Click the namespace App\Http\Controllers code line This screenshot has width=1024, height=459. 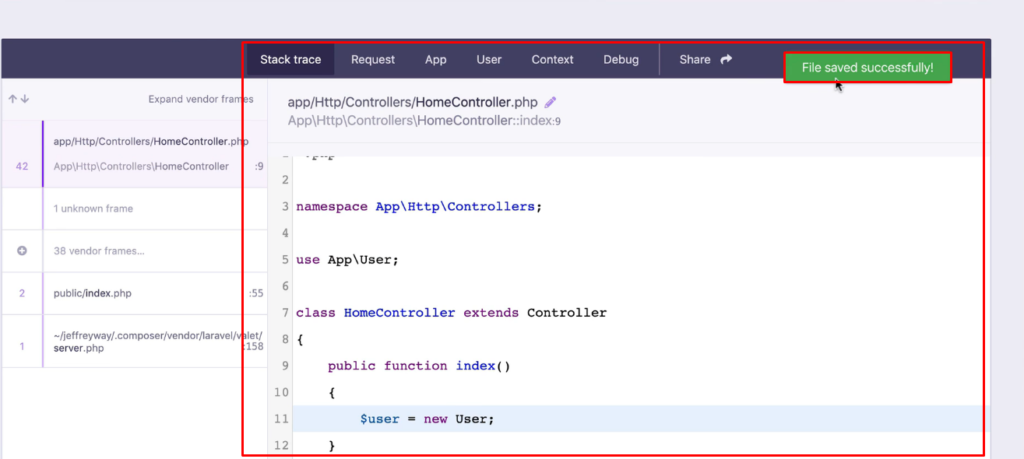click(419, 206)
